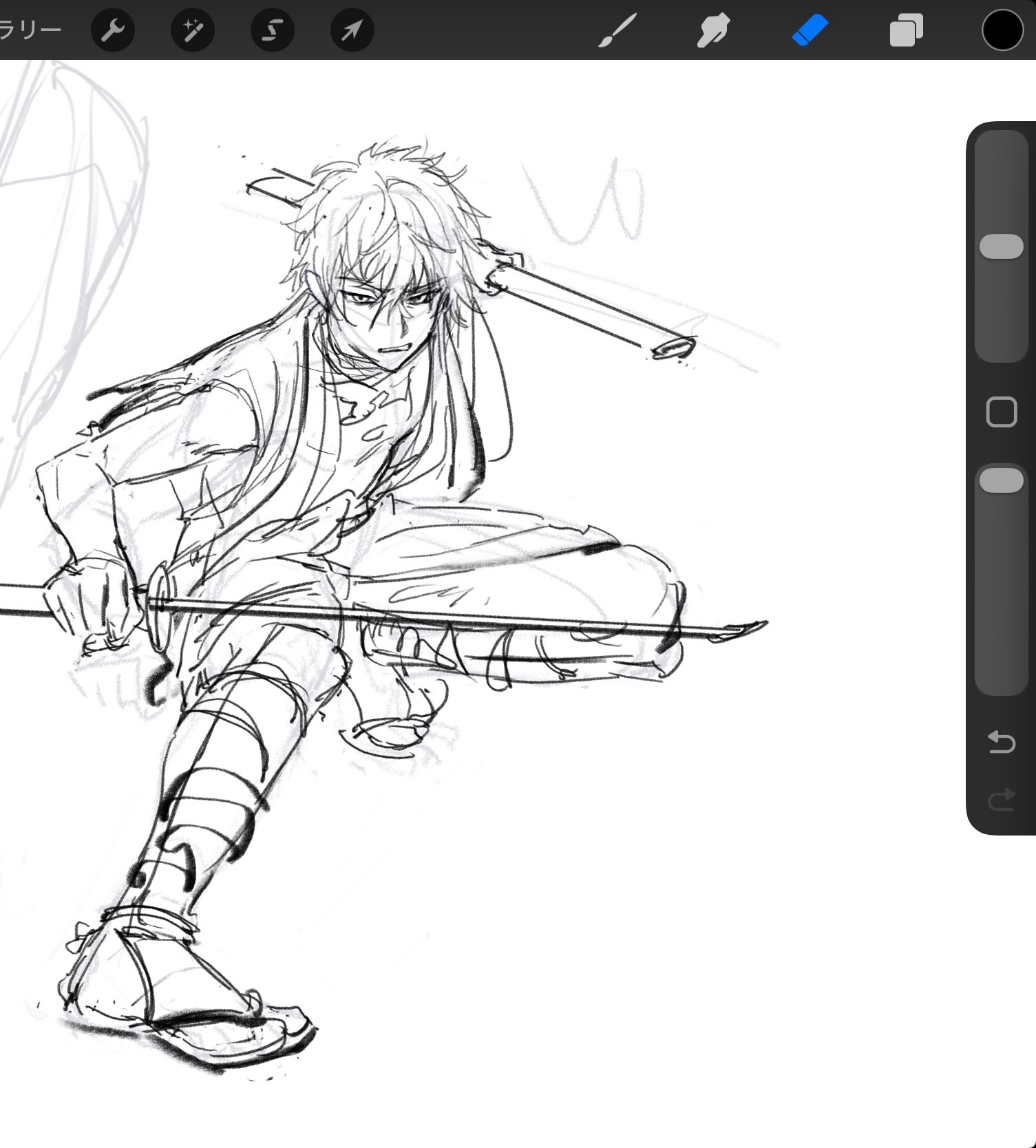
Task: Activate the Transform arrow tool
Action: (x=352, y=30)
